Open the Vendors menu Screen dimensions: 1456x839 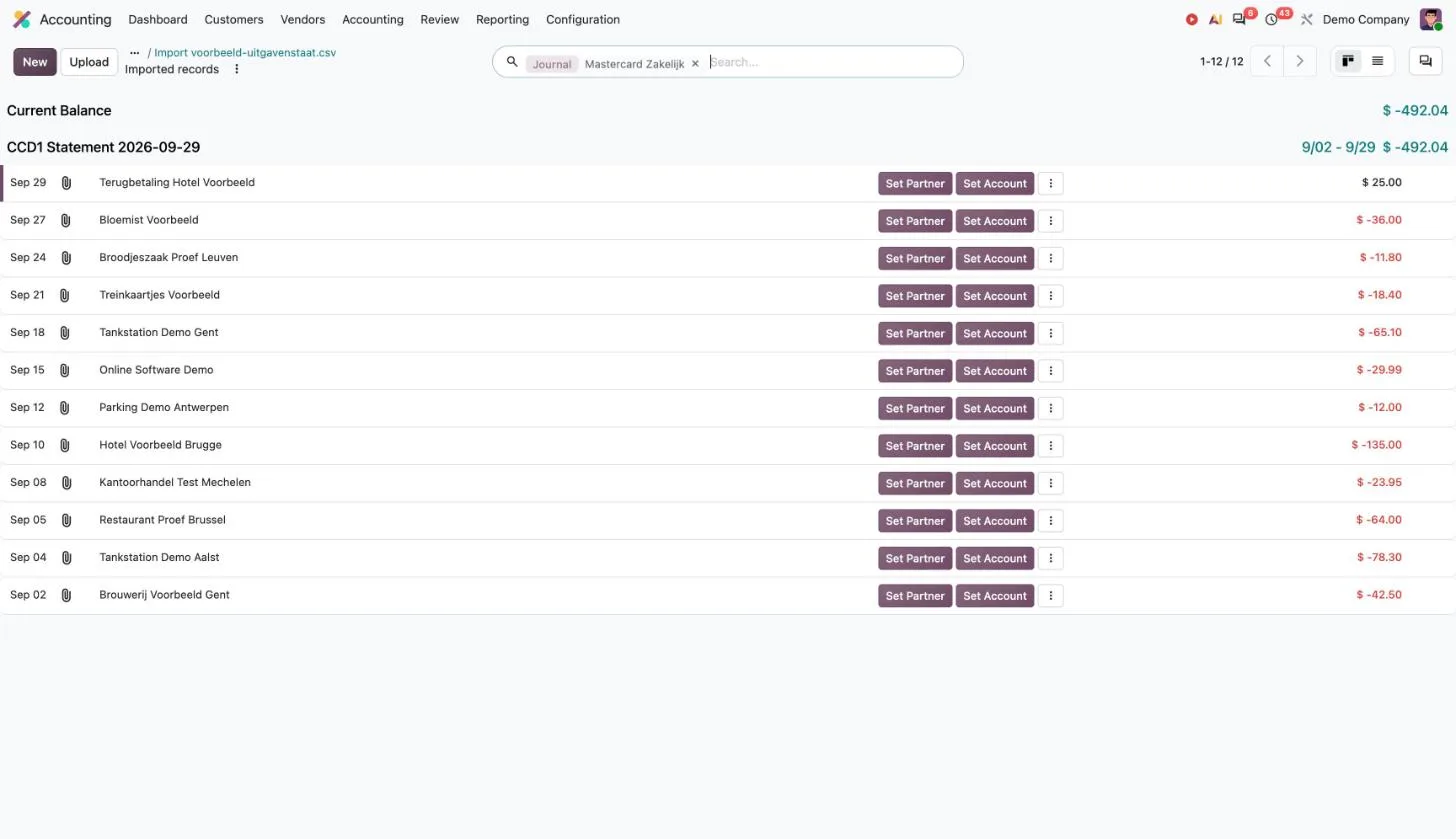[x=303, y=19]
